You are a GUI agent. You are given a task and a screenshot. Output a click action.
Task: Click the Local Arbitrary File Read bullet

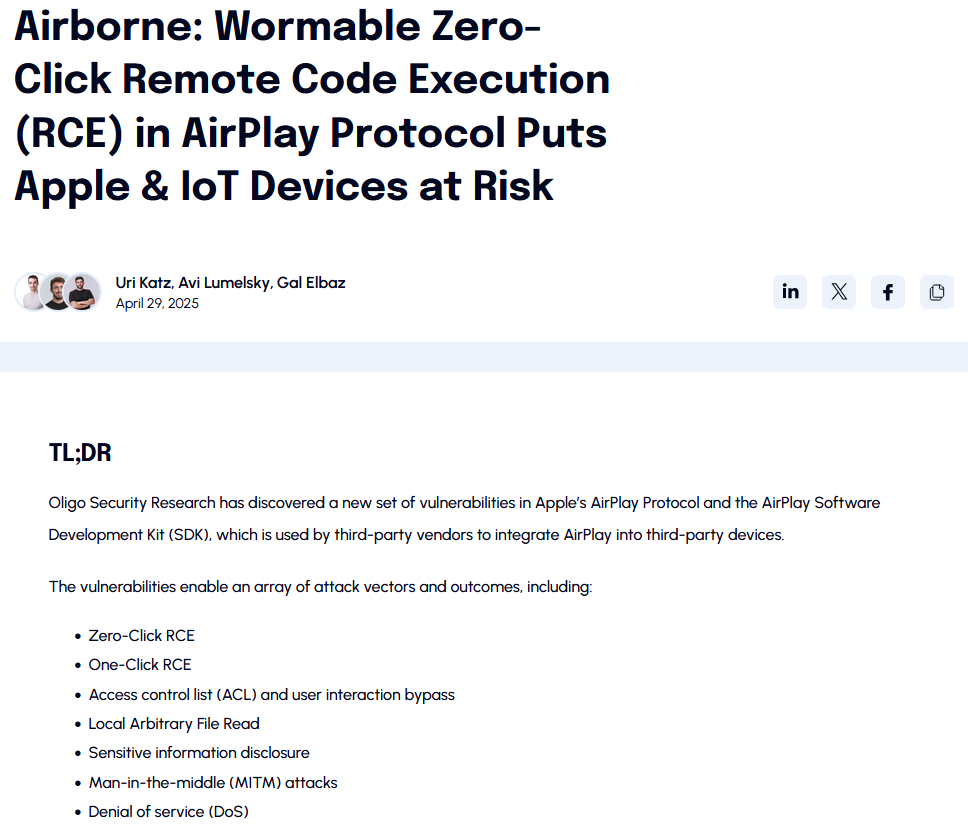tap(174, 723)
